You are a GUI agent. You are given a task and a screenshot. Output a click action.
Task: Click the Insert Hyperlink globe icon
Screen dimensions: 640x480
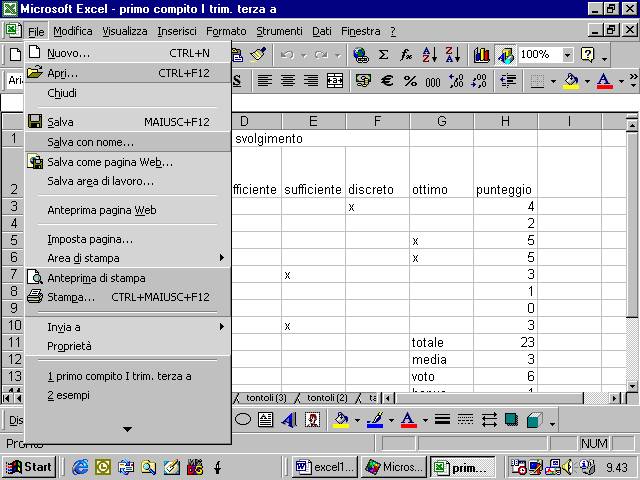click(361, 55)
